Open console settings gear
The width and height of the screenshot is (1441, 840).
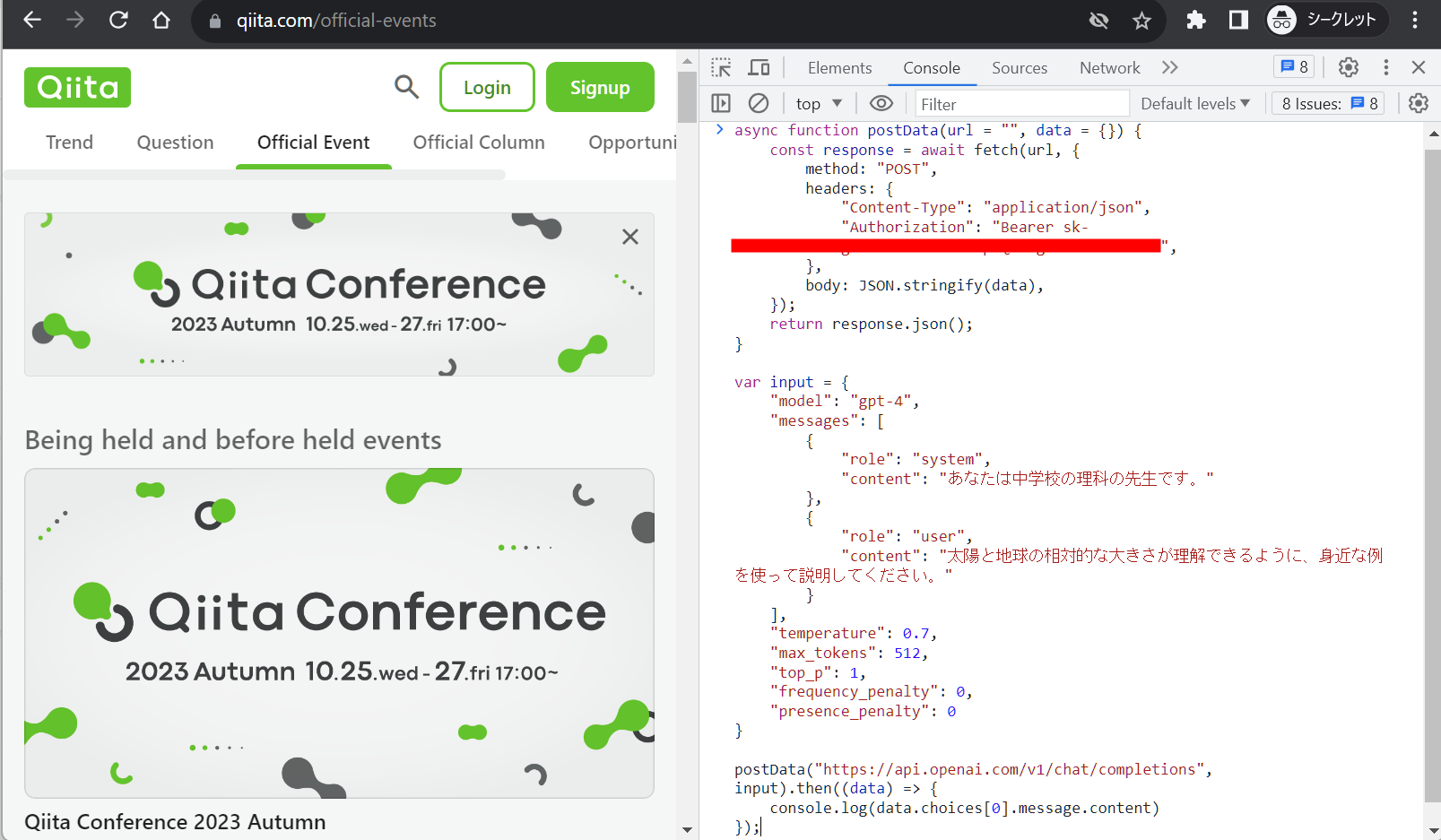(1419, 103)
